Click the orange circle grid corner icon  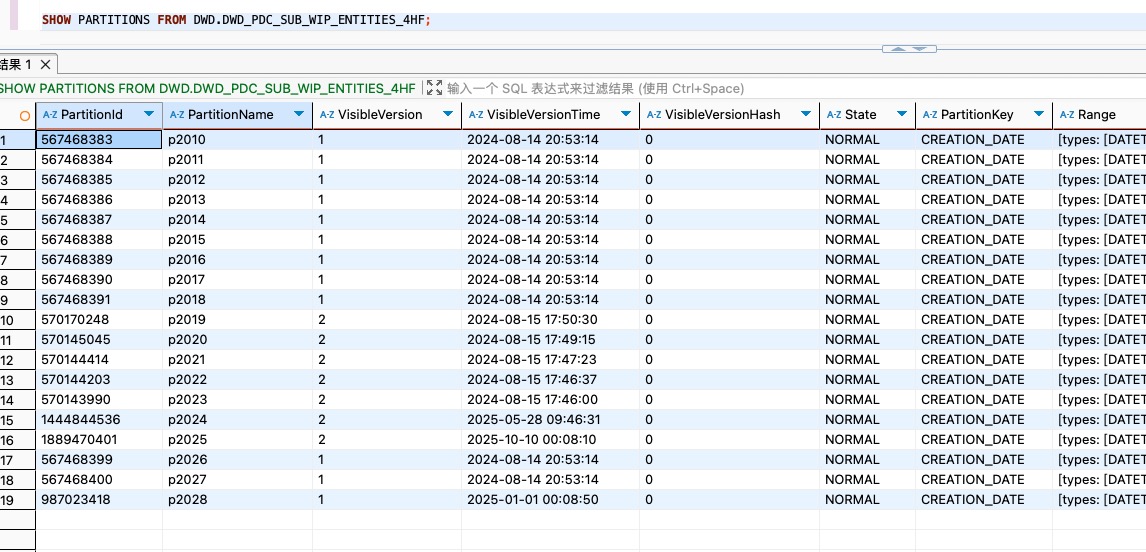[25, 115]
